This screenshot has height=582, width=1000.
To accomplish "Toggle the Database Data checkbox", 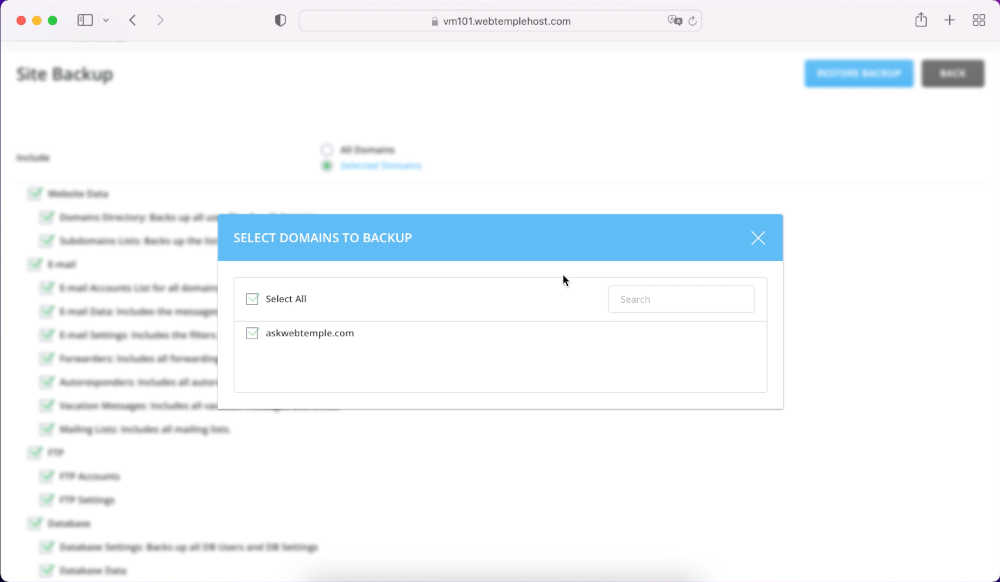I will (x=47, y=571).
